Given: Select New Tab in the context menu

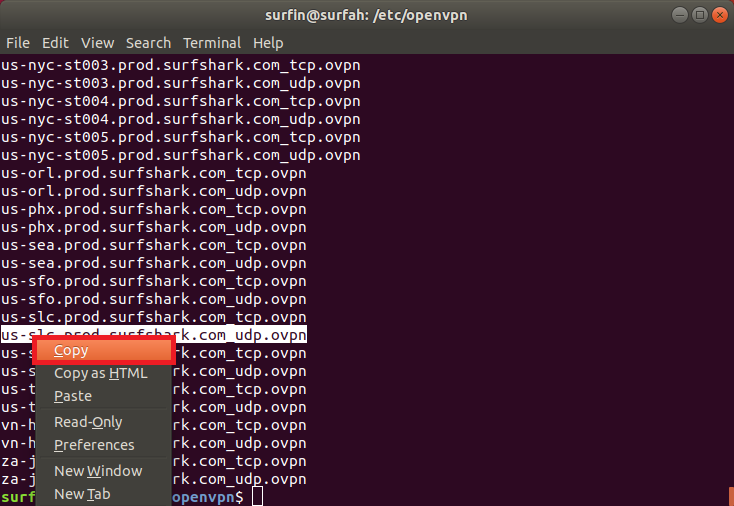Looking at the screenshot, I should (82, 494).
